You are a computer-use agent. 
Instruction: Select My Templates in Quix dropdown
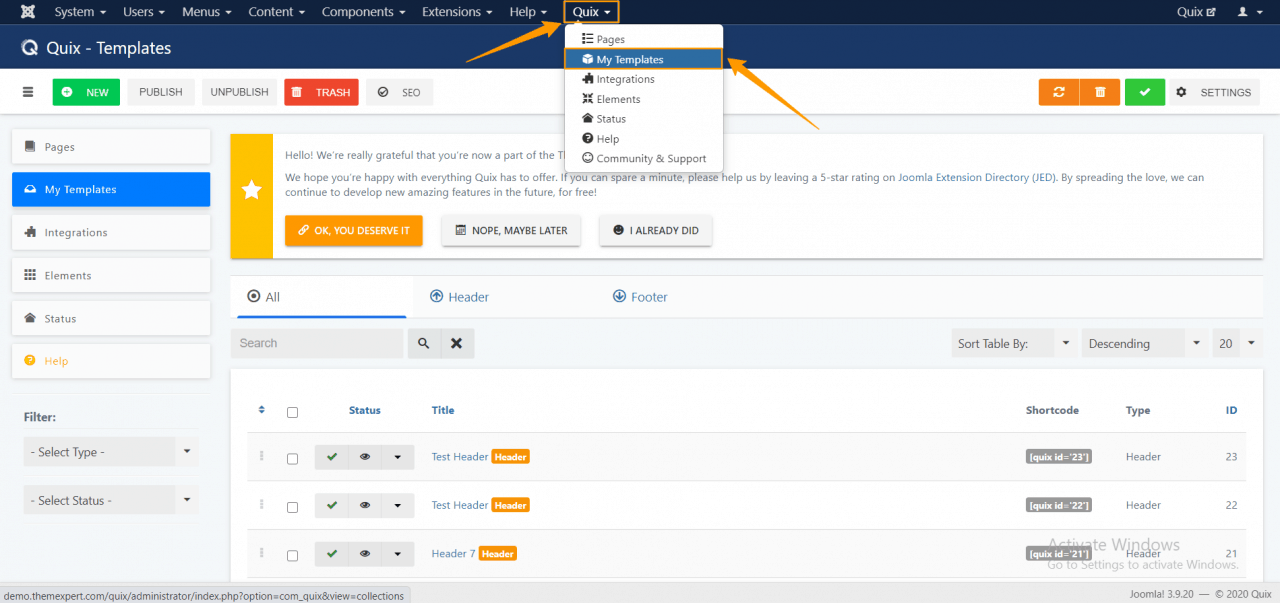(643, 59)
